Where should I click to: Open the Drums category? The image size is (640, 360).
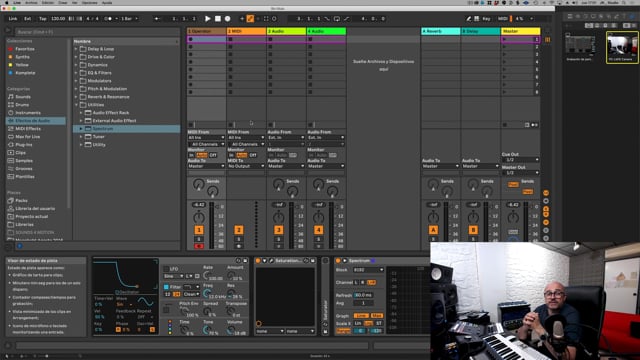22,105
